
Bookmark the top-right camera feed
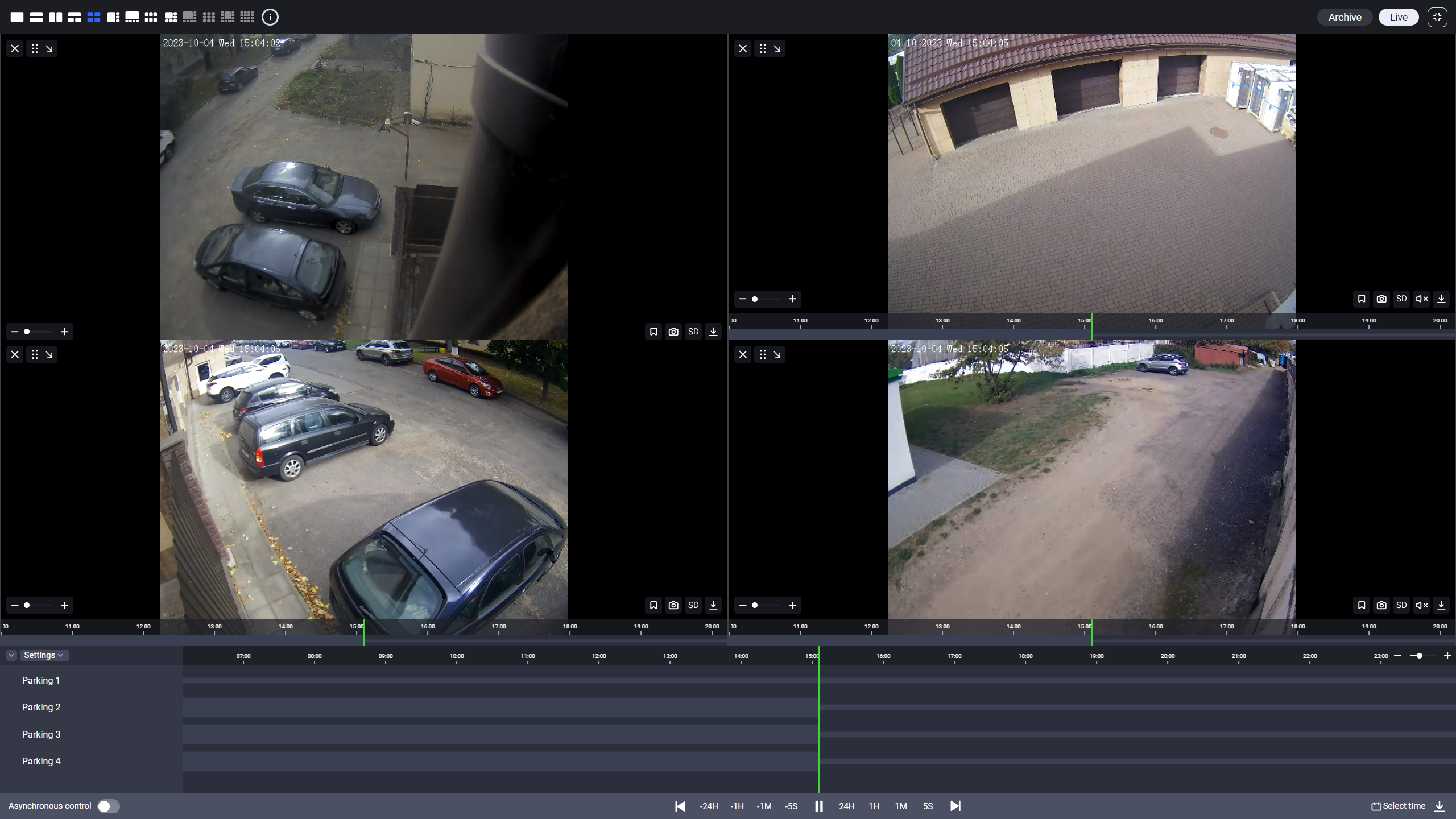click(x=1362, y=299)
